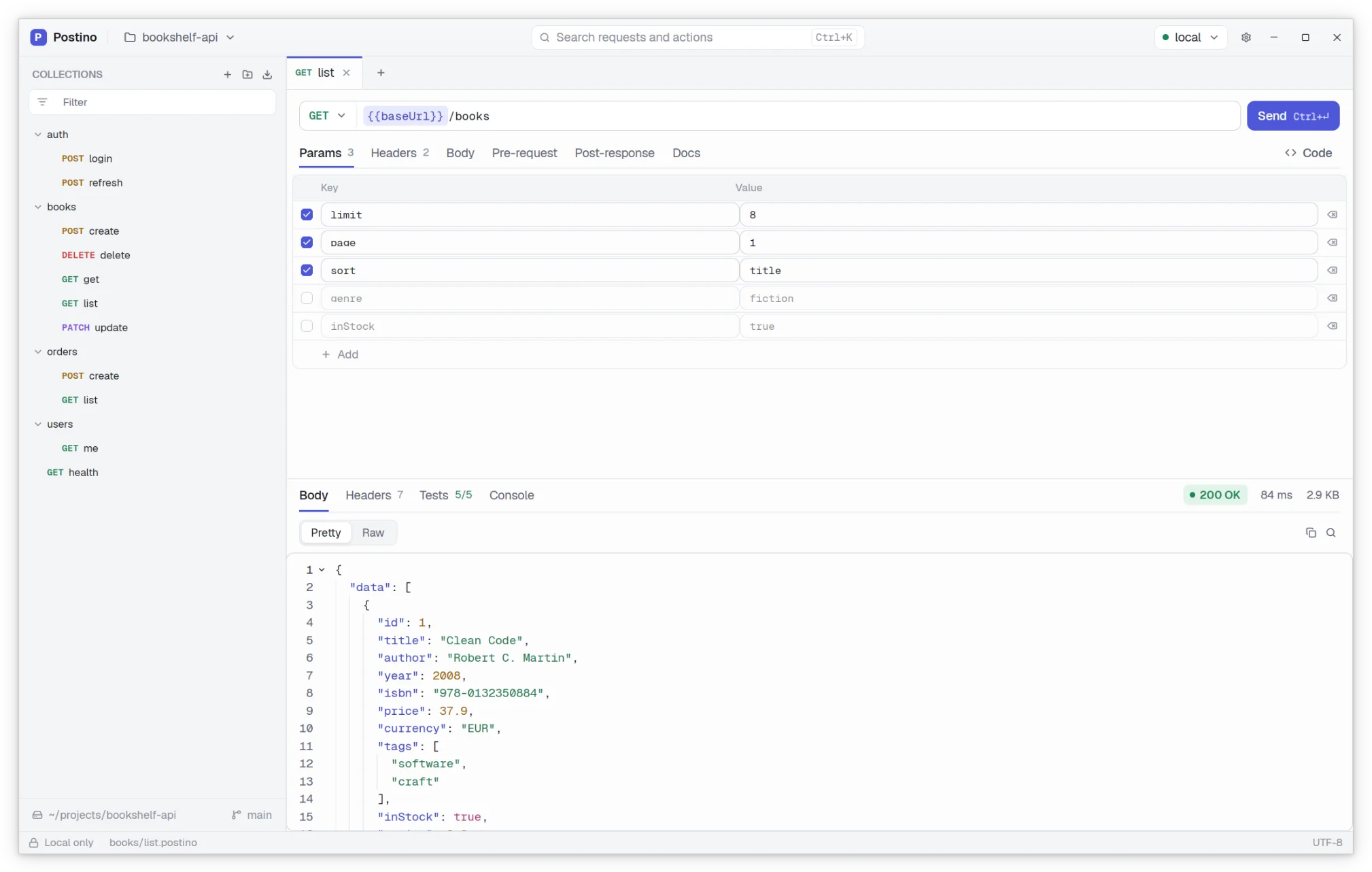
Task: Show the Tests 5/5 response tab
Action: click(445, 495)
